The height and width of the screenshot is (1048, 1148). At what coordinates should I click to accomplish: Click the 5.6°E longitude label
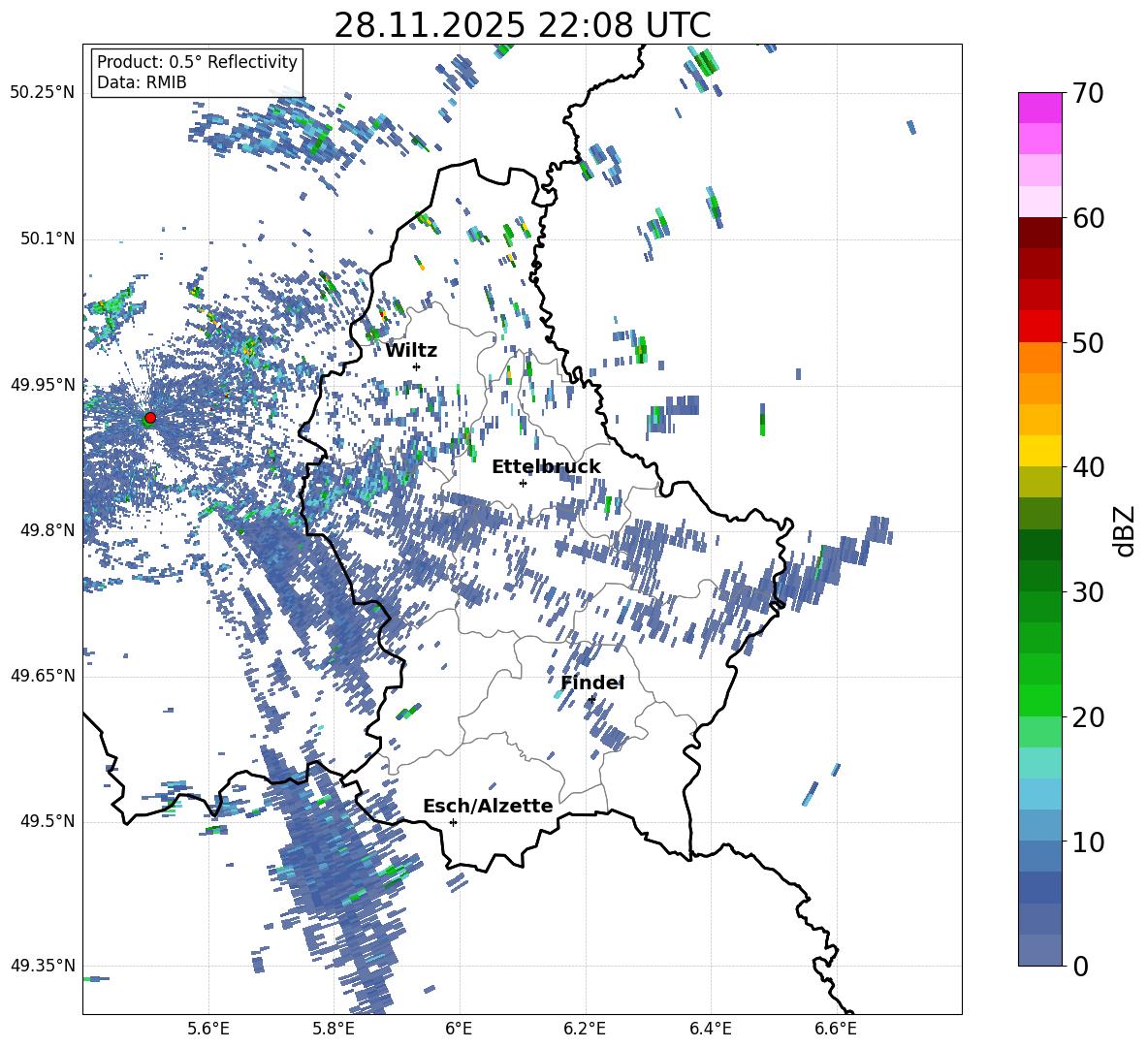208,1029
